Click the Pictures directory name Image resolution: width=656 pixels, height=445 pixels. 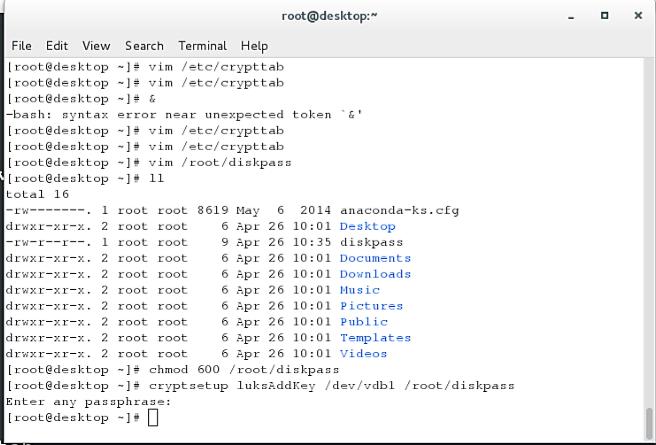[x=372, y=306]
